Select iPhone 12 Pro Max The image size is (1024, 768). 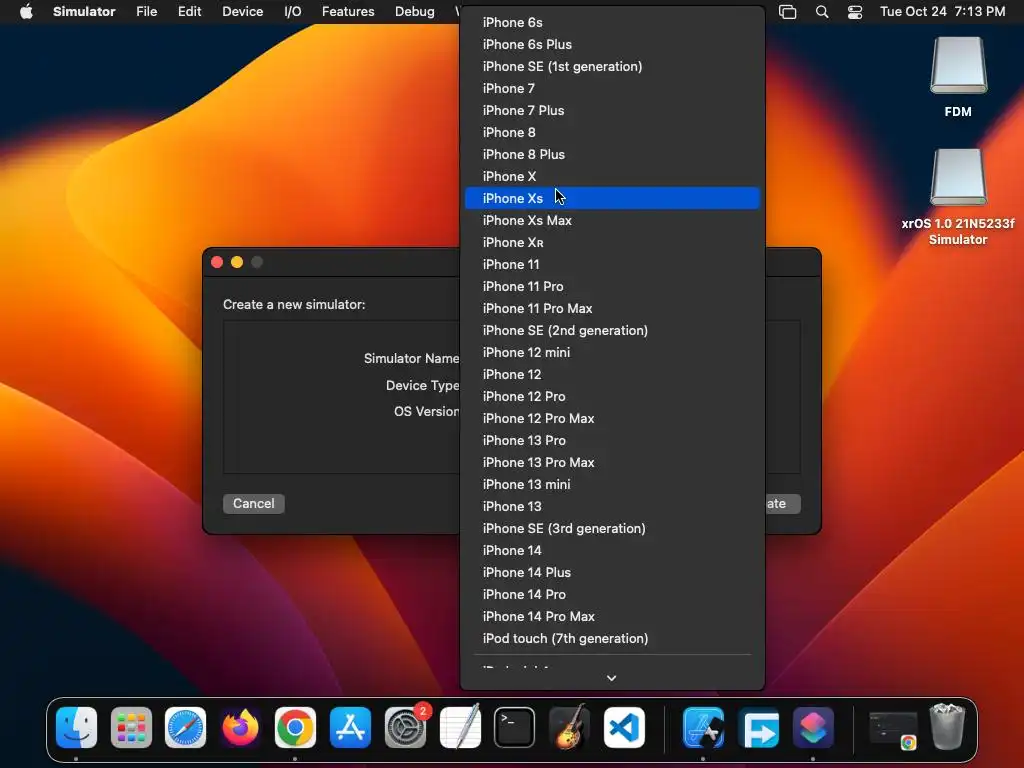pos(612,419)
